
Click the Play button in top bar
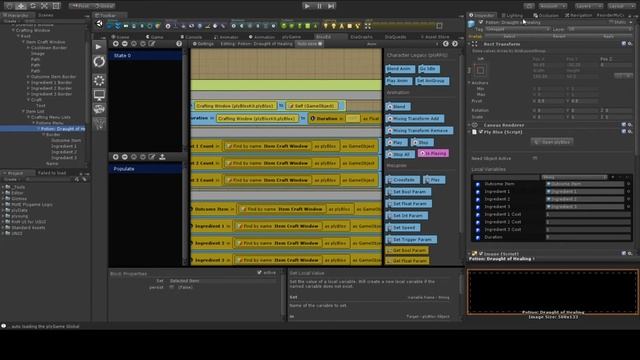click(x=307, y=6)
